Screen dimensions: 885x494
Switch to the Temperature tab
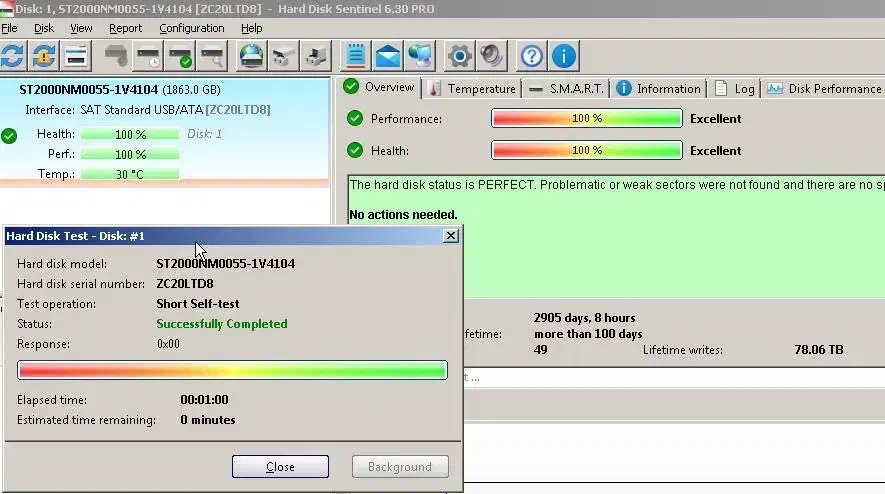click(x=472, y=88)
